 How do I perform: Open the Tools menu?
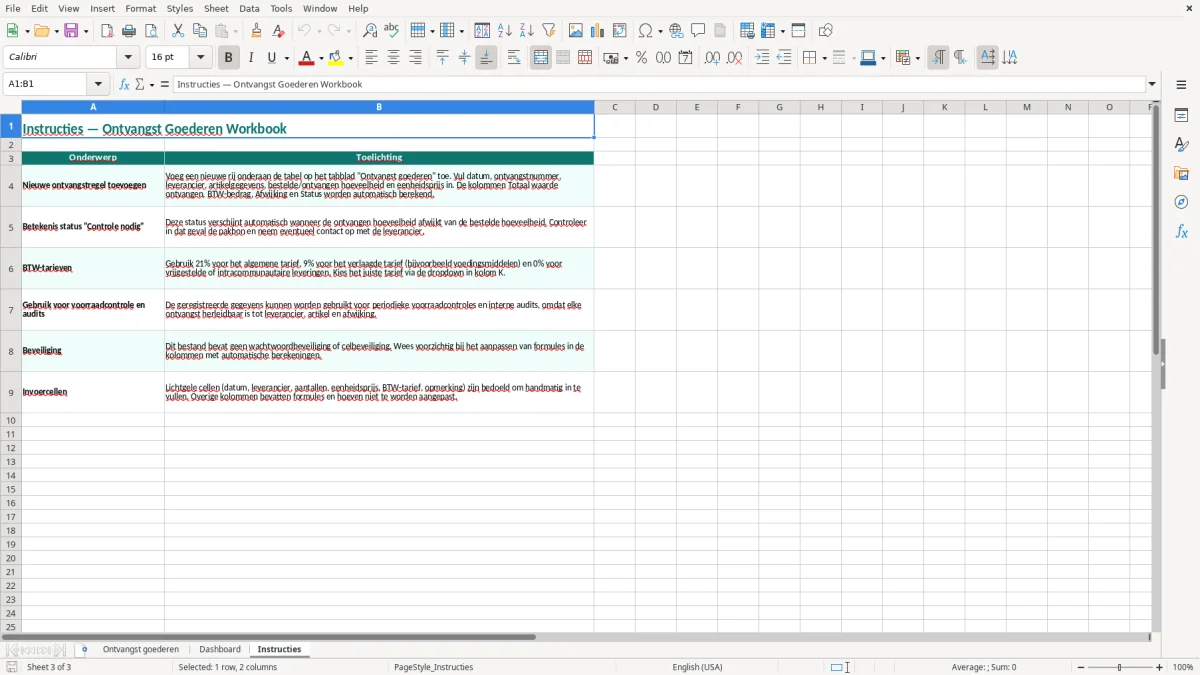tap(281, 8)
